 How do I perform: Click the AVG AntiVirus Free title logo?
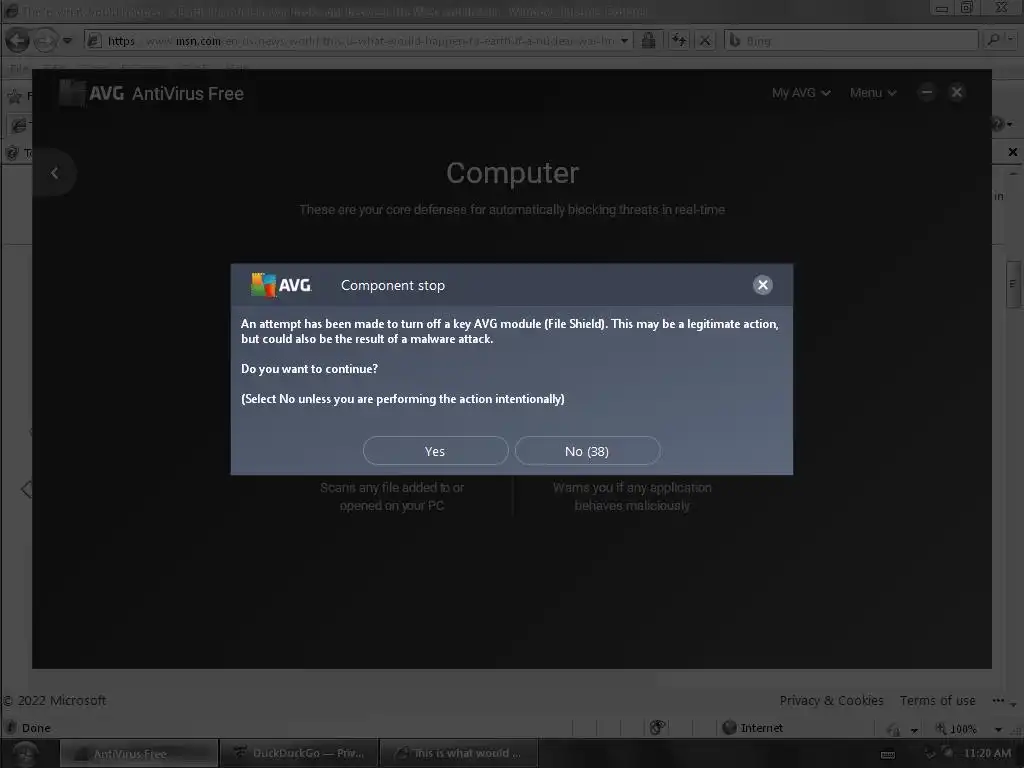[152, 93]
